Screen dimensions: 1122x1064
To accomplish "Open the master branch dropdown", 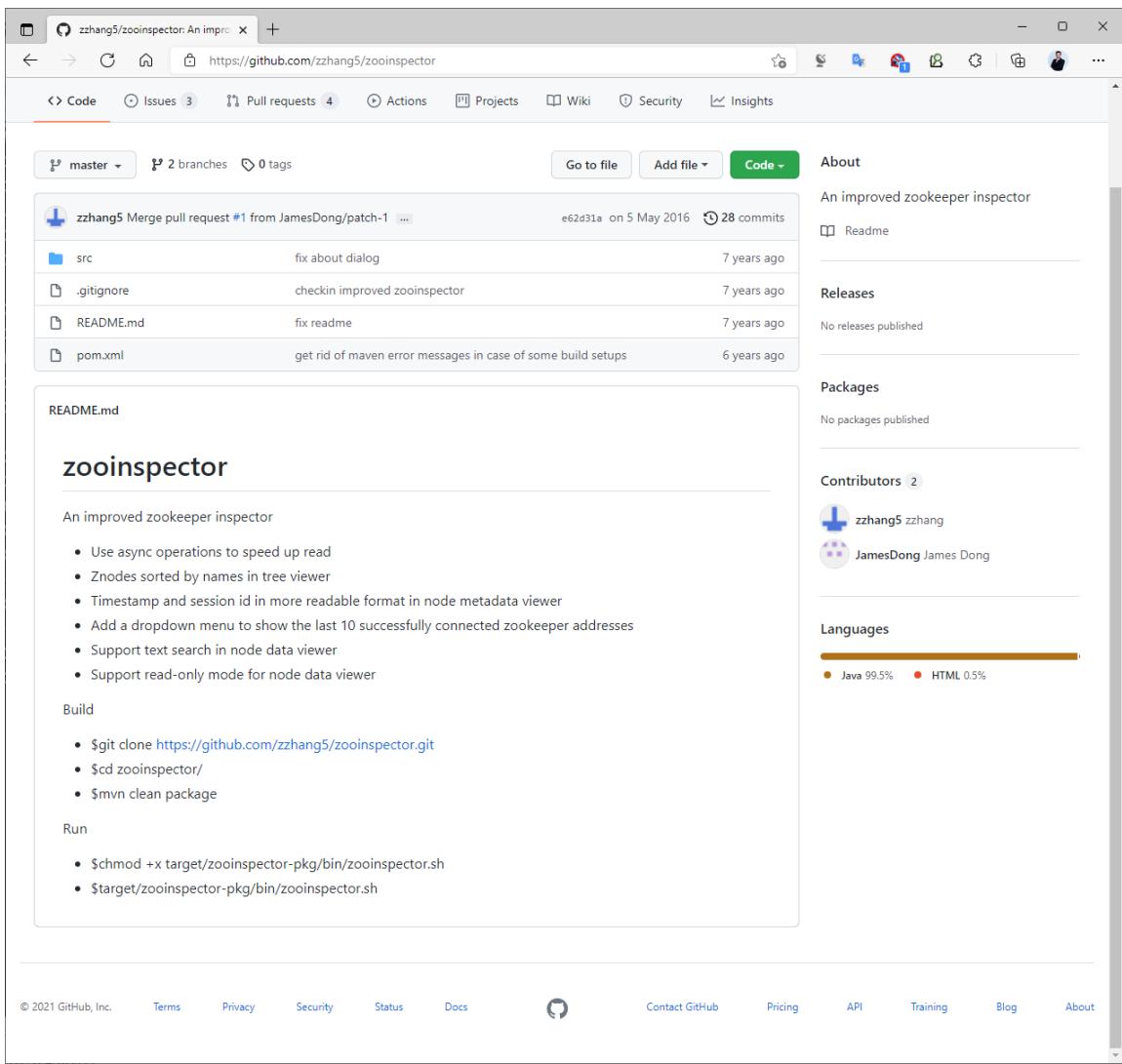I will point(85,165).
